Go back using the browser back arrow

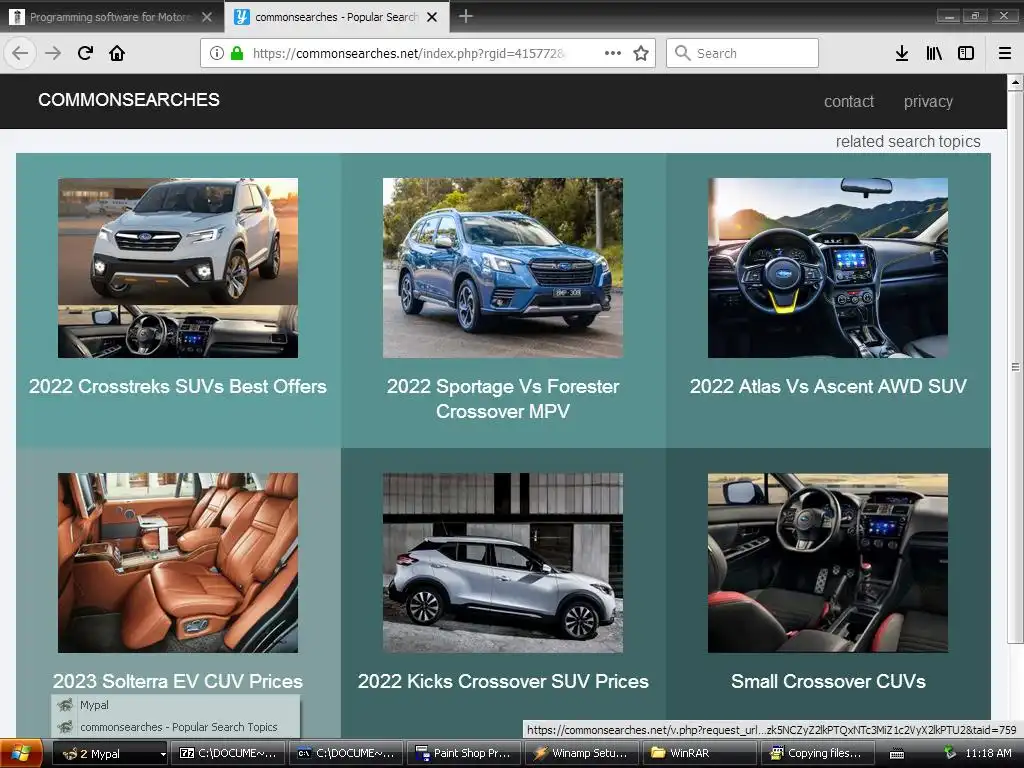(x=20, y=53)
